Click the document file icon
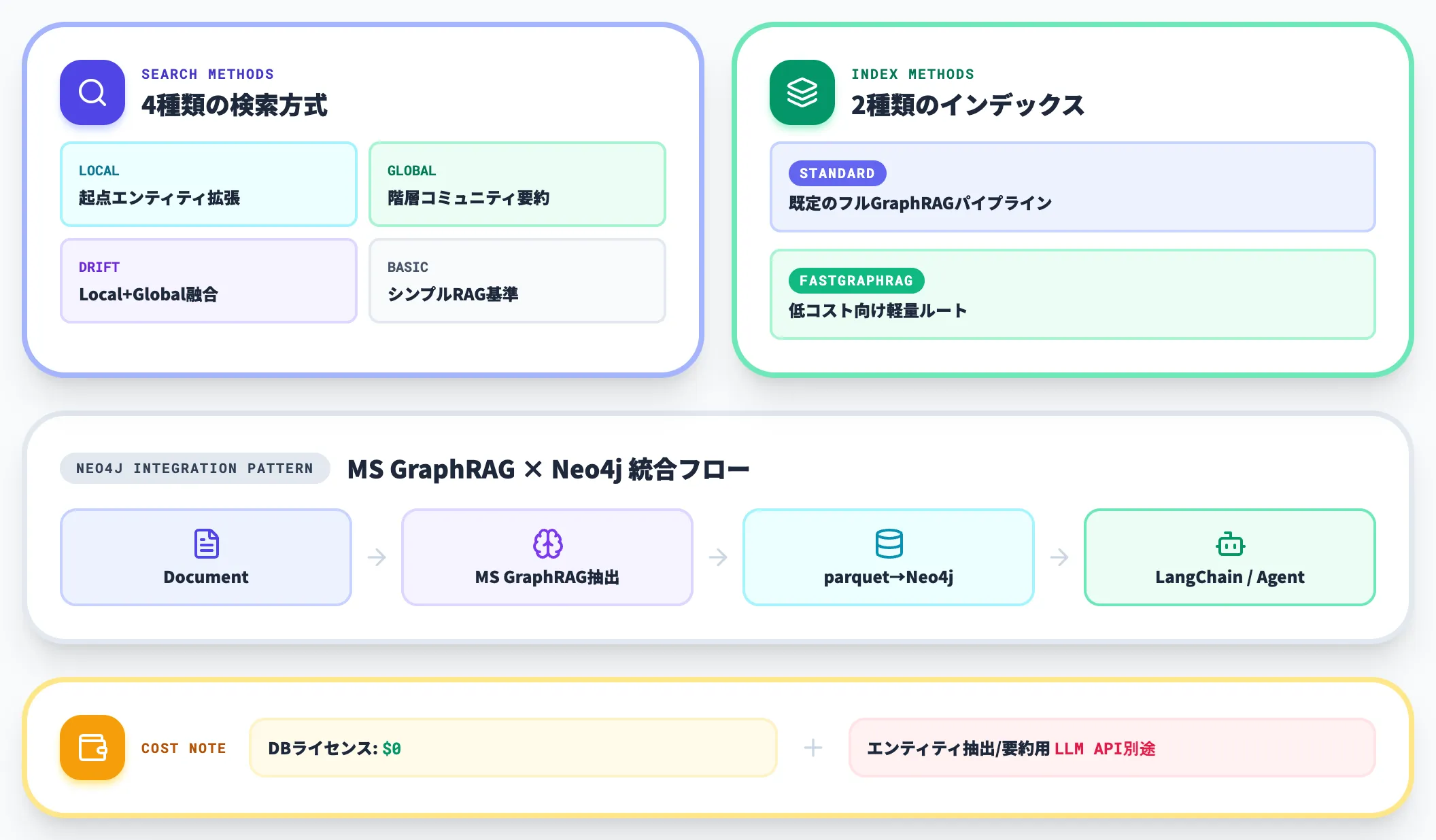 click(x=207, y=544)
